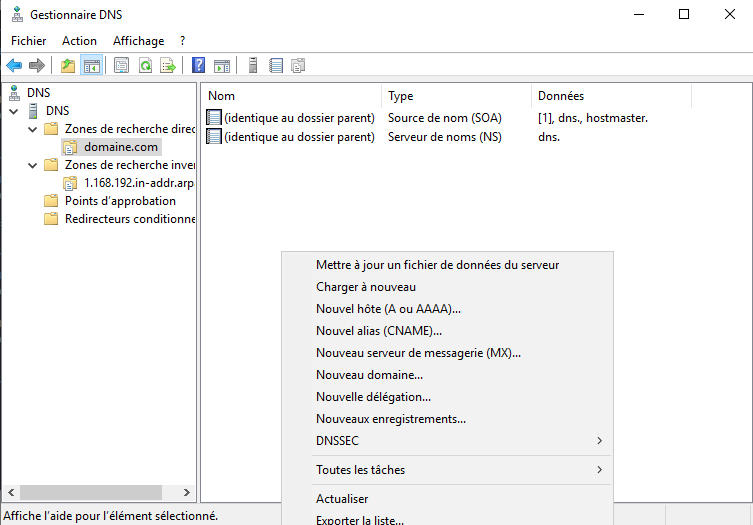Select Zones de recherche directes folder

[x=130, y=129]
